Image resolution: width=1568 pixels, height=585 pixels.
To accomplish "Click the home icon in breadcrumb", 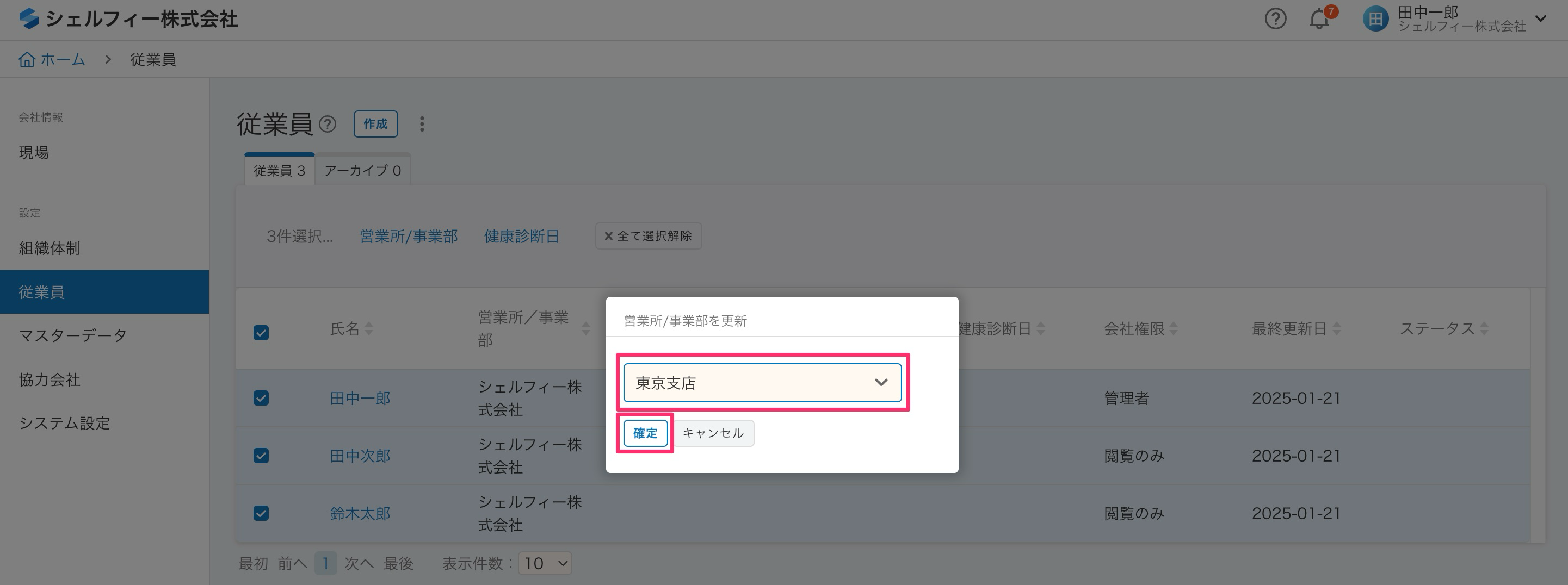I will pos(27,60).
